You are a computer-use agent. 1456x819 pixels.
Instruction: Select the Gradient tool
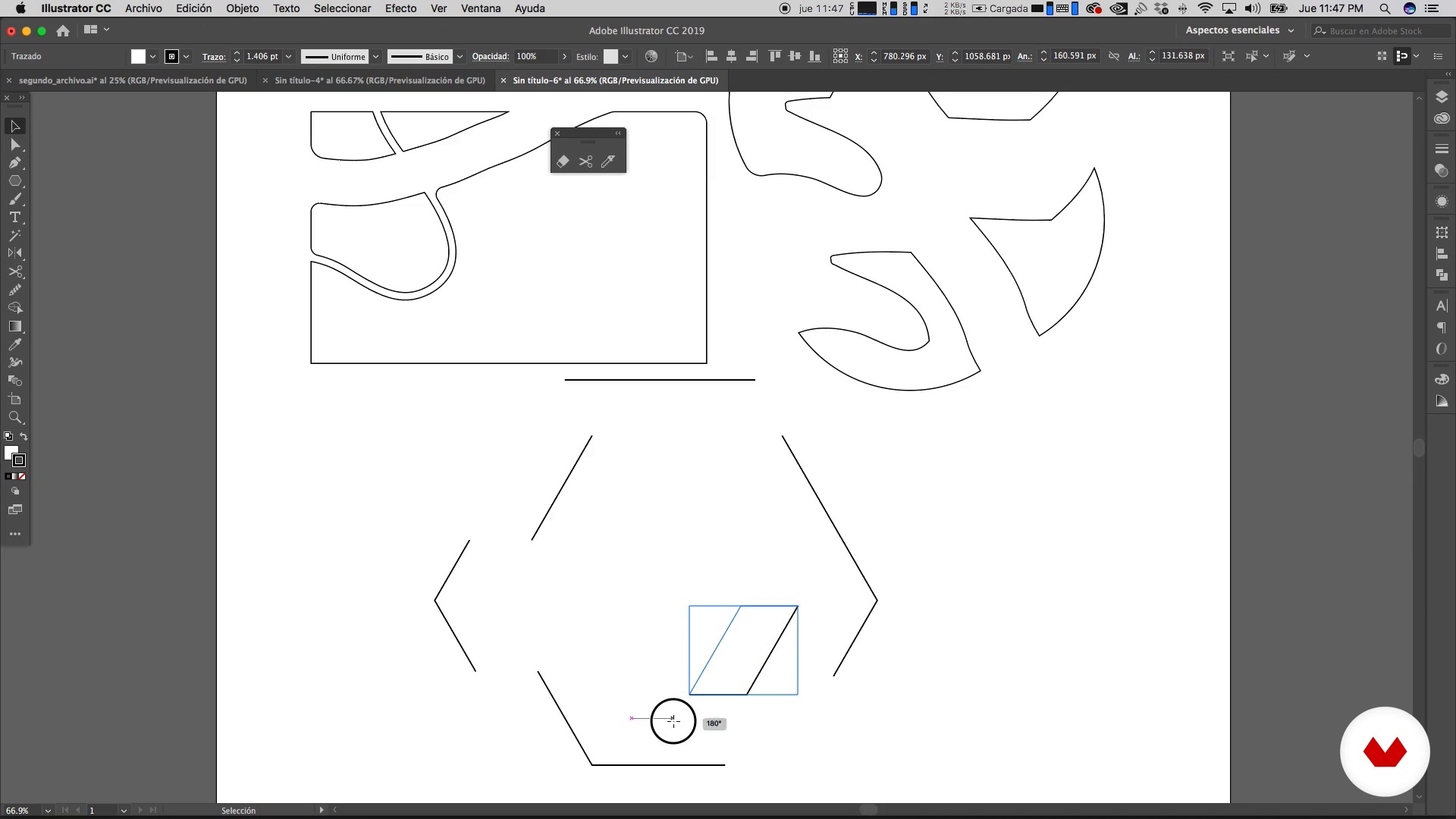[x=14, y=326]
